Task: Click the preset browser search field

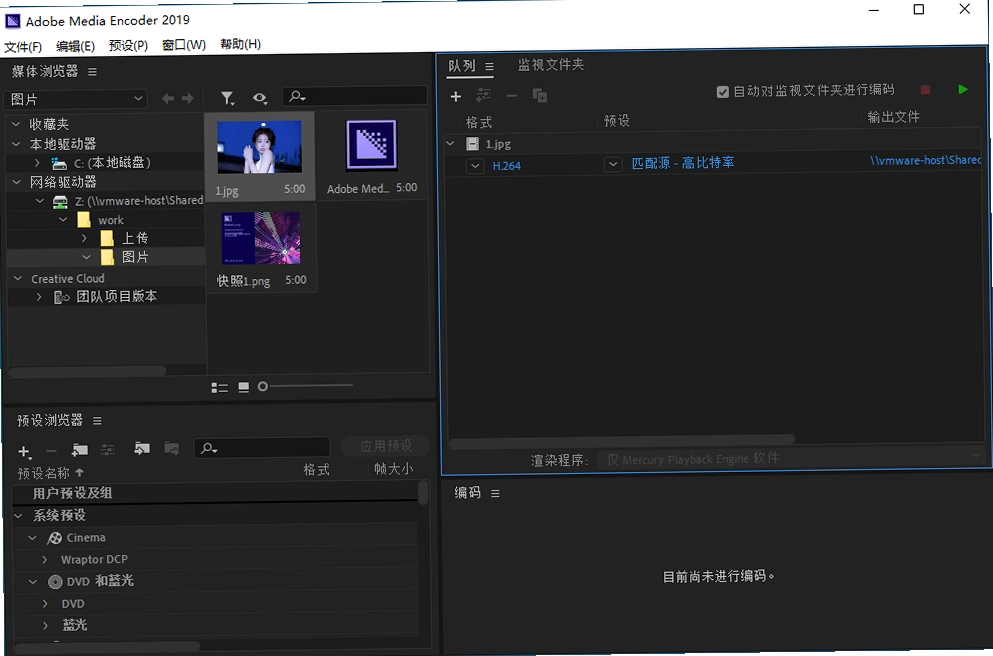Action: point(262,448)
